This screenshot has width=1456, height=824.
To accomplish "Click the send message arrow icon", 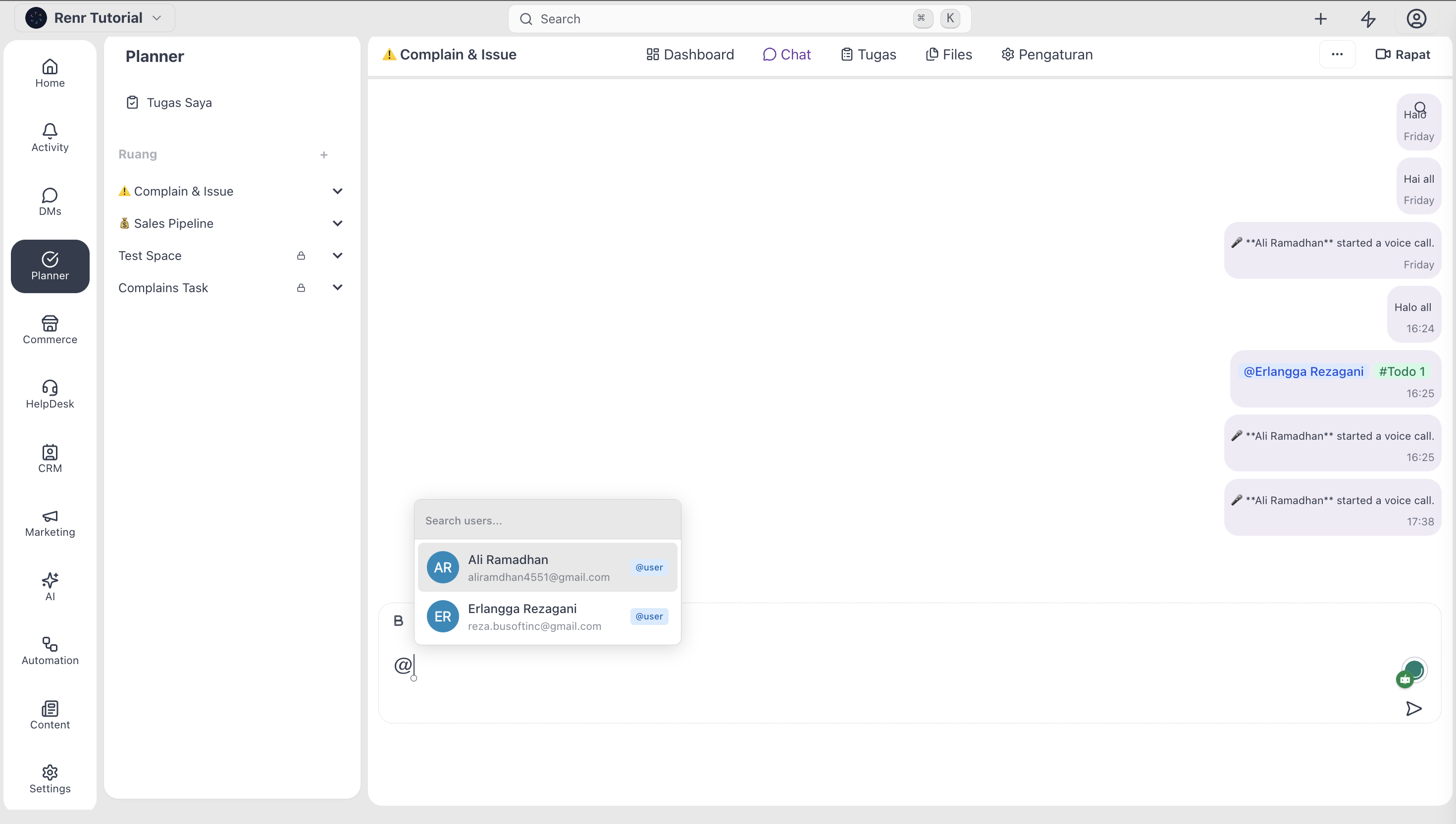I will point(1413,708).
